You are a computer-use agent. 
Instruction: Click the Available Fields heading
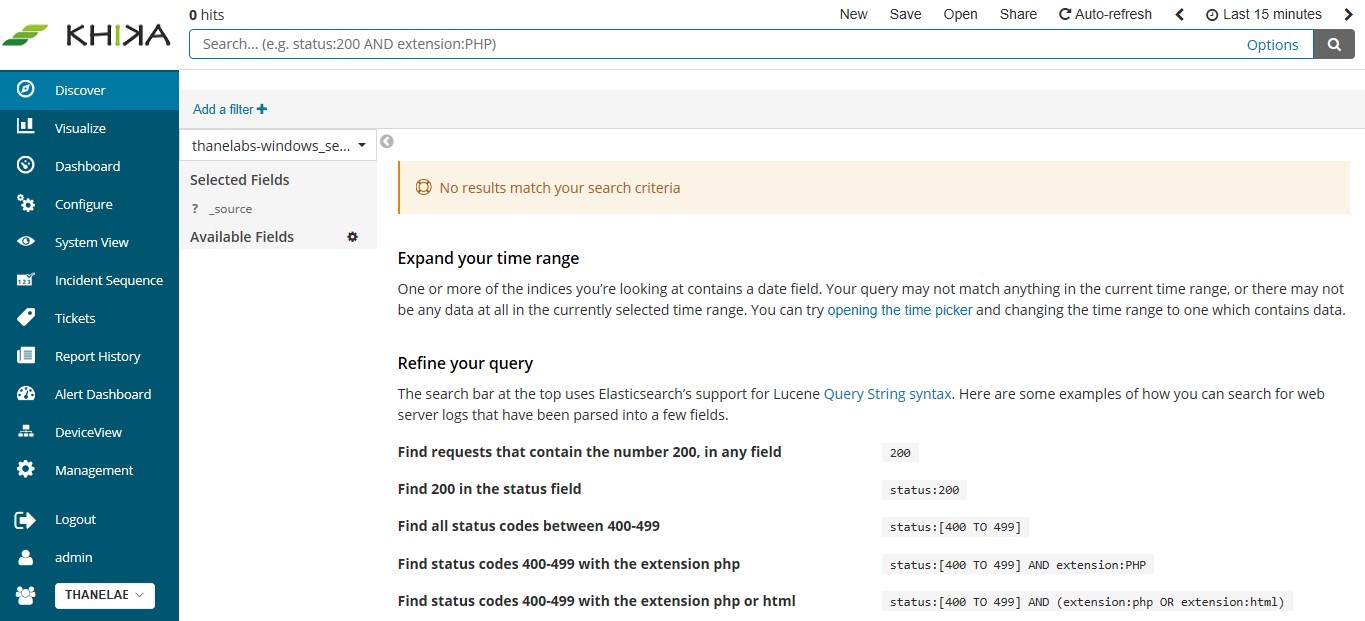point(242,237)
